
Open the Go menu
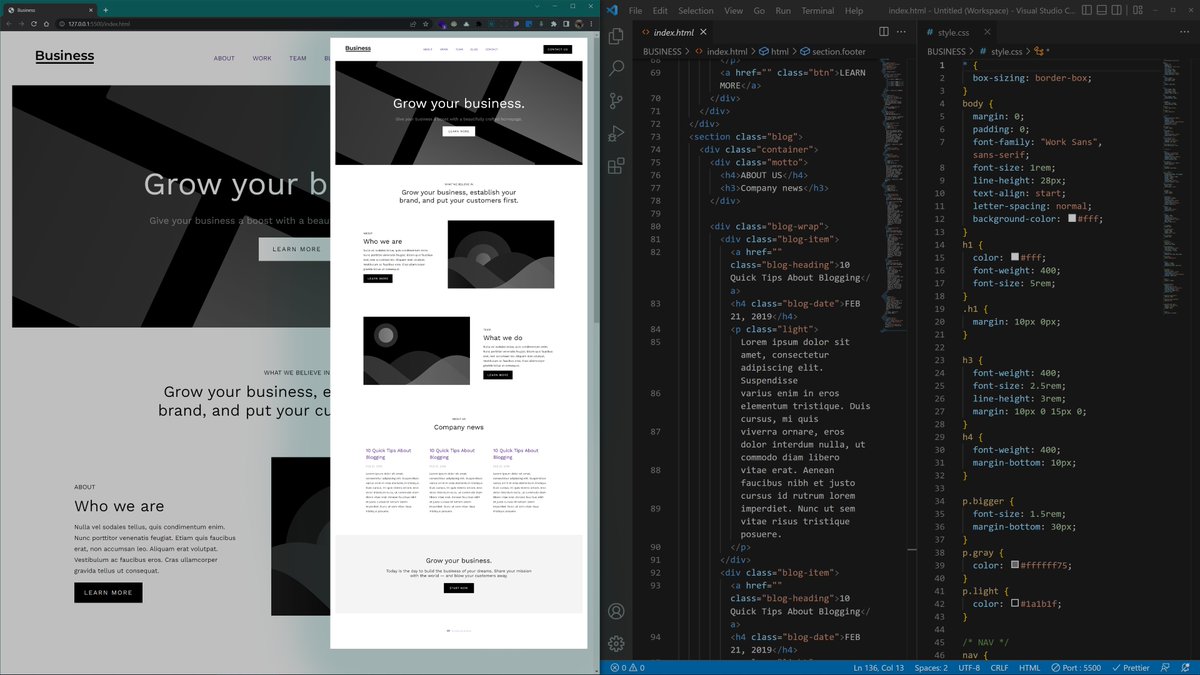759,10
